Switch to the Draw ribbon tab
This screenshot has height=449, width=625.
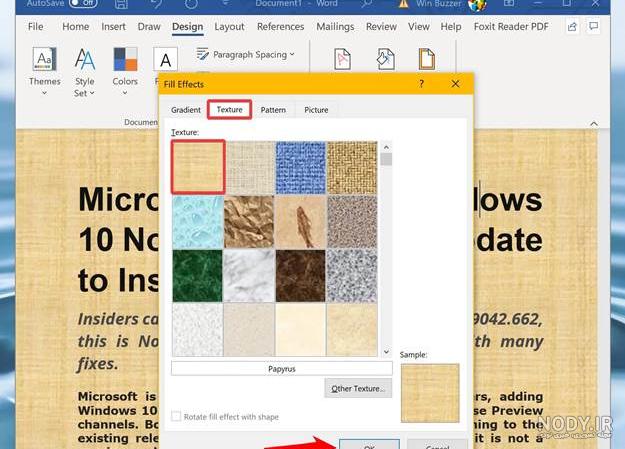(x=149, y=26)
